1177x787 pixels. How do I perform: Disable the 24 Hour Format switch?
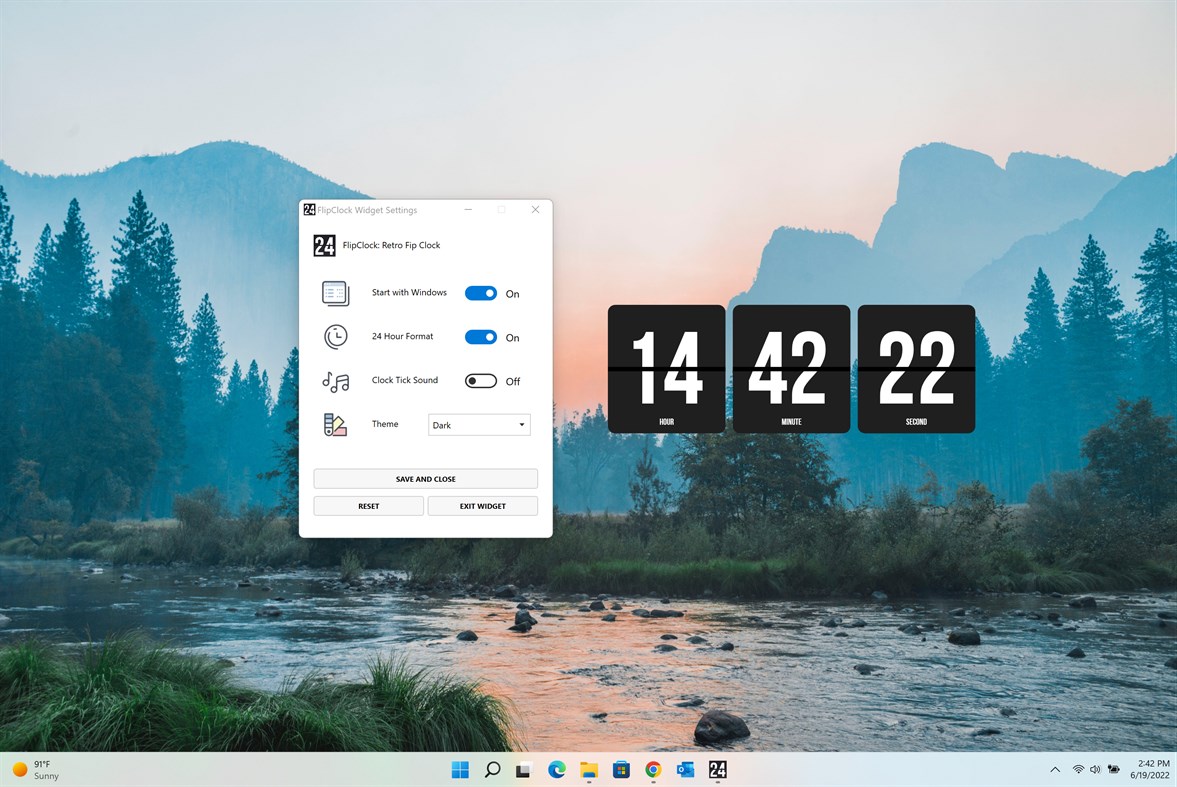click(x=480, y=337)
